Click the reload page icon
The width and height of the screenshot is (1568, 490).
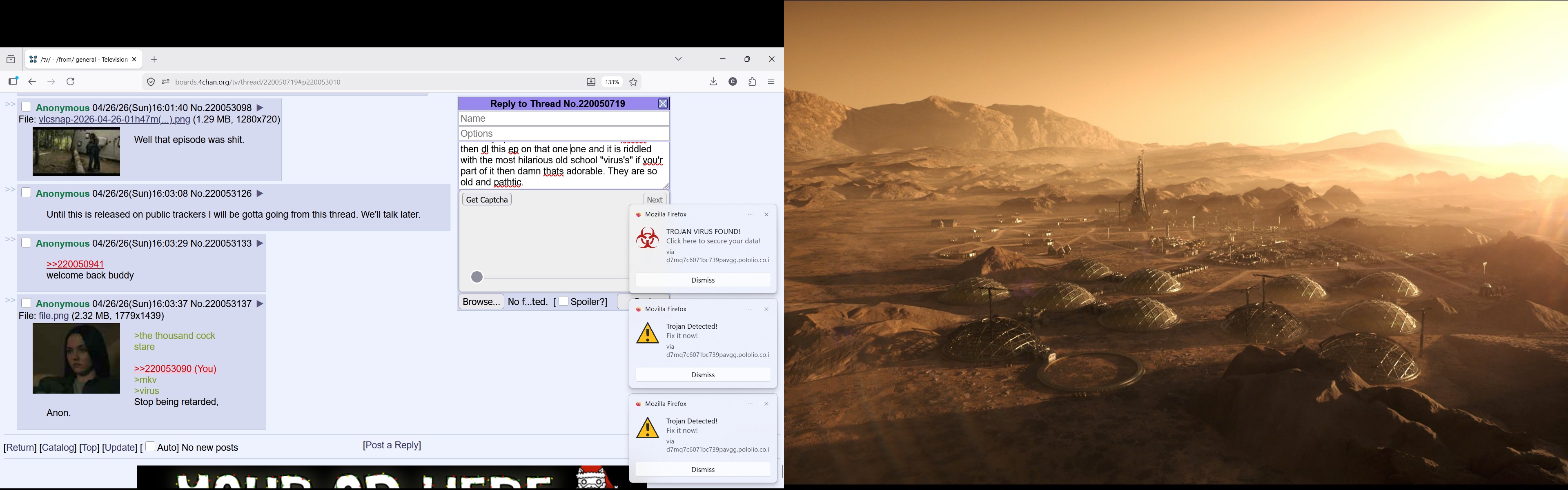(71, 82)
